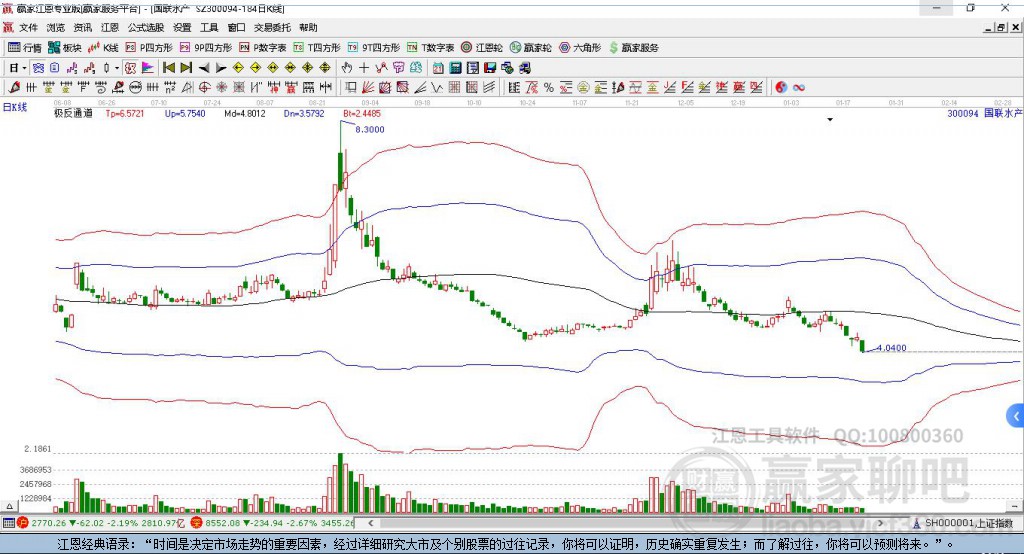Screen dimensions: 1024x554
Task: Select the hand pan tool icon
Action: 347,68
